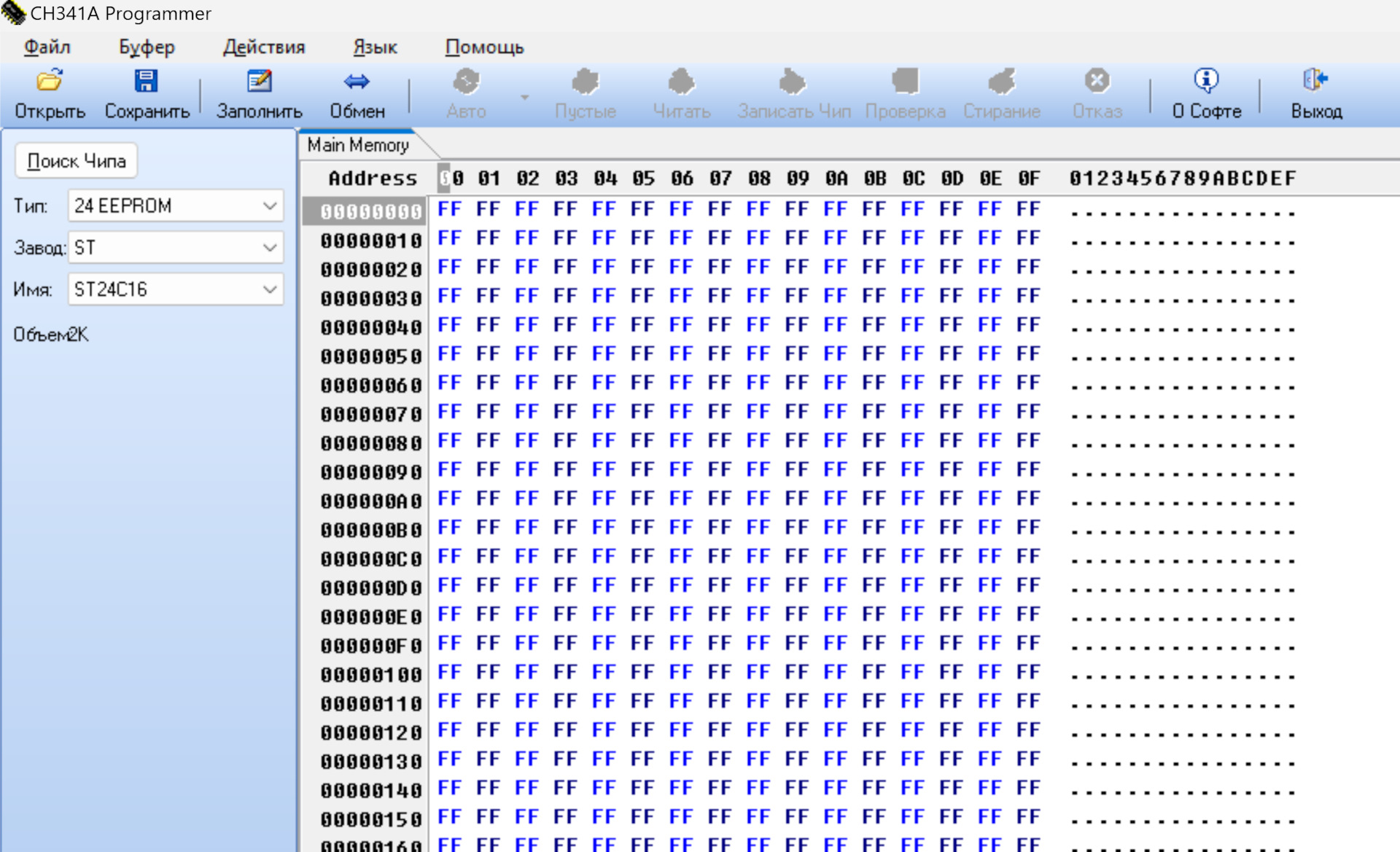The width and height of the screenshot is (1400, 852).
Task: Click the О Софте info icon
Action: click(x=1206, y=80)
